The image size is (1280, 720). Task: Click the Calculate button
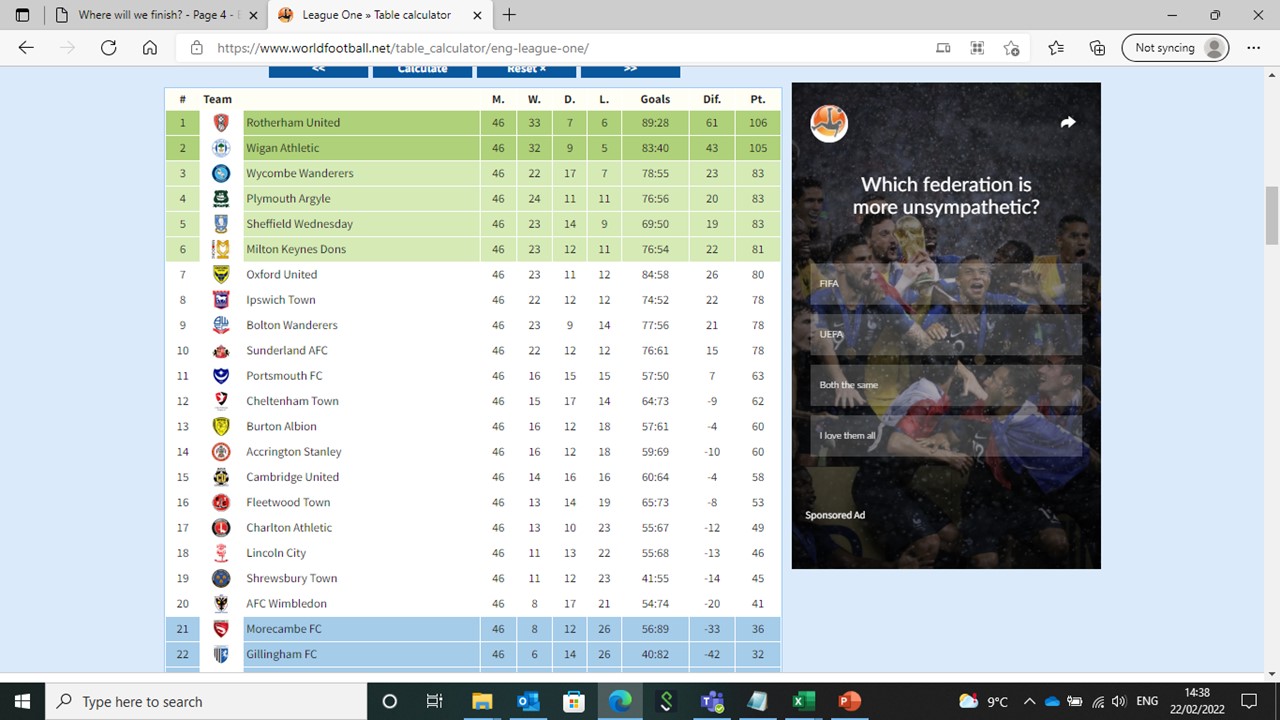pos(422,70)
